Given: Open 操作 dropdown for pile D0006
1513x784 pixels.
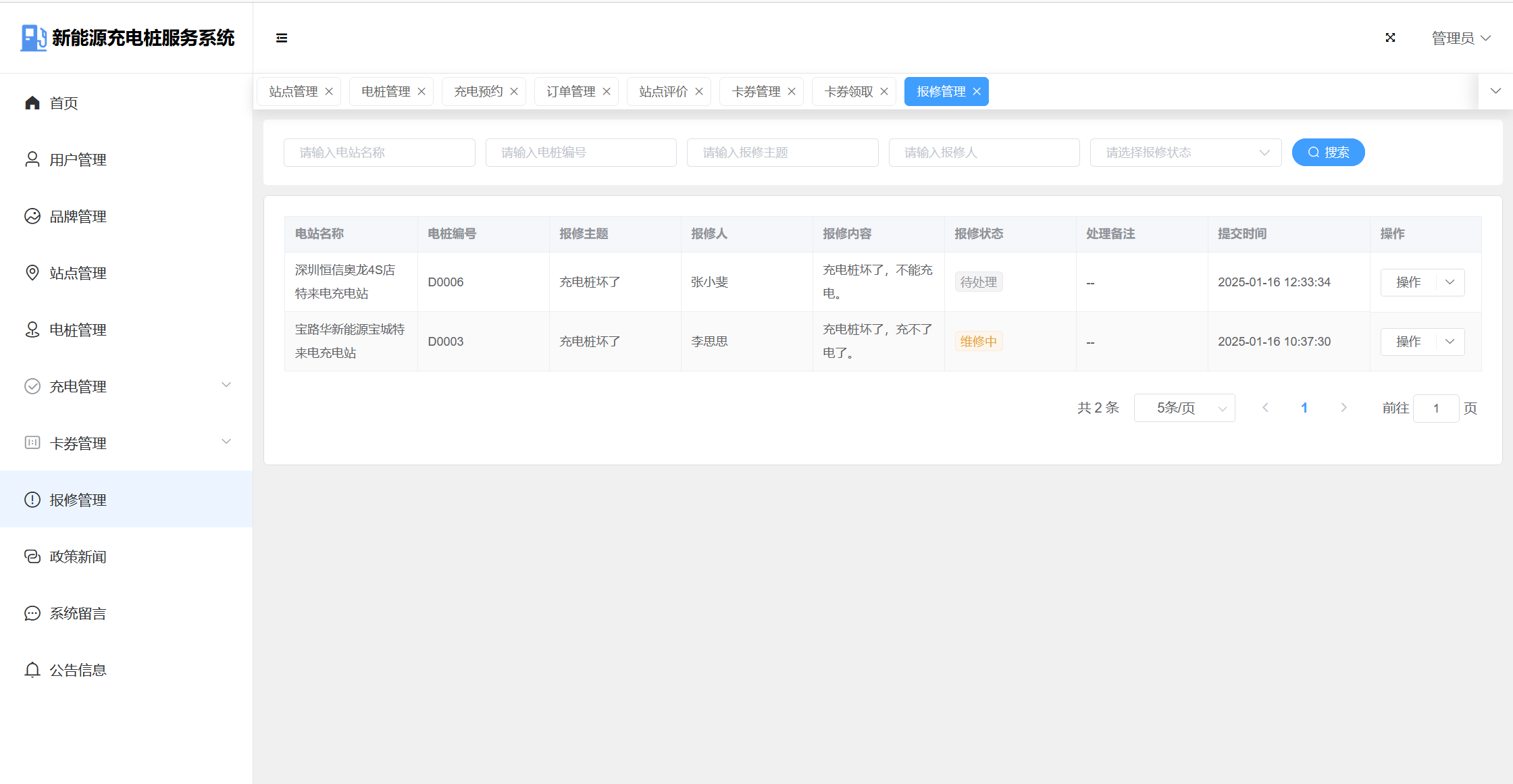Looking at the screenshot, I should (x=1450, y=282).
